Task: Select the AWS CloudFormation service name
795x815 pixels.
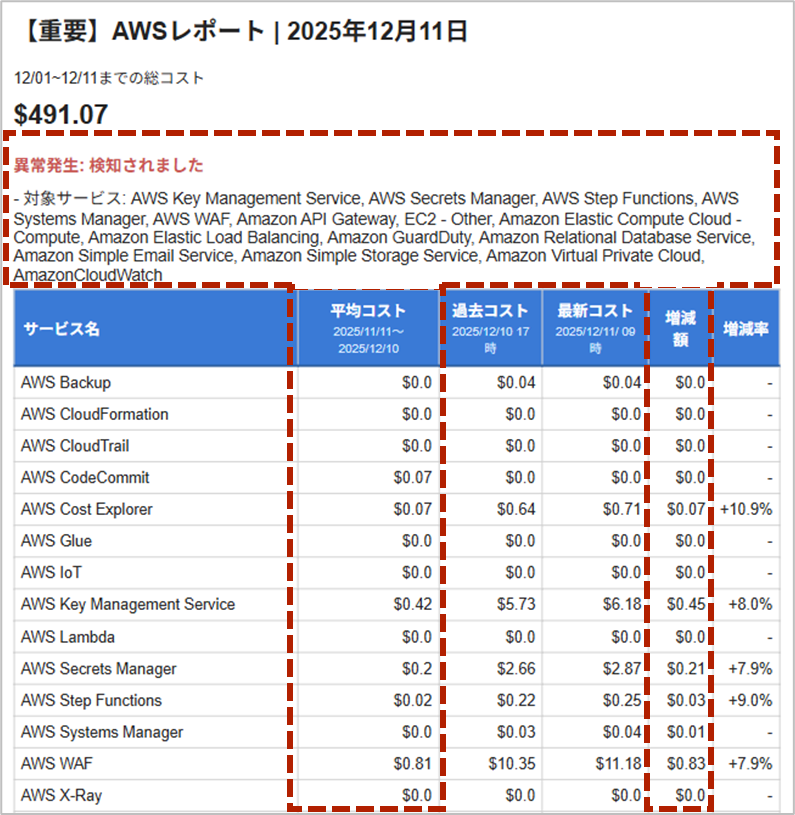Action: point(94,414)
